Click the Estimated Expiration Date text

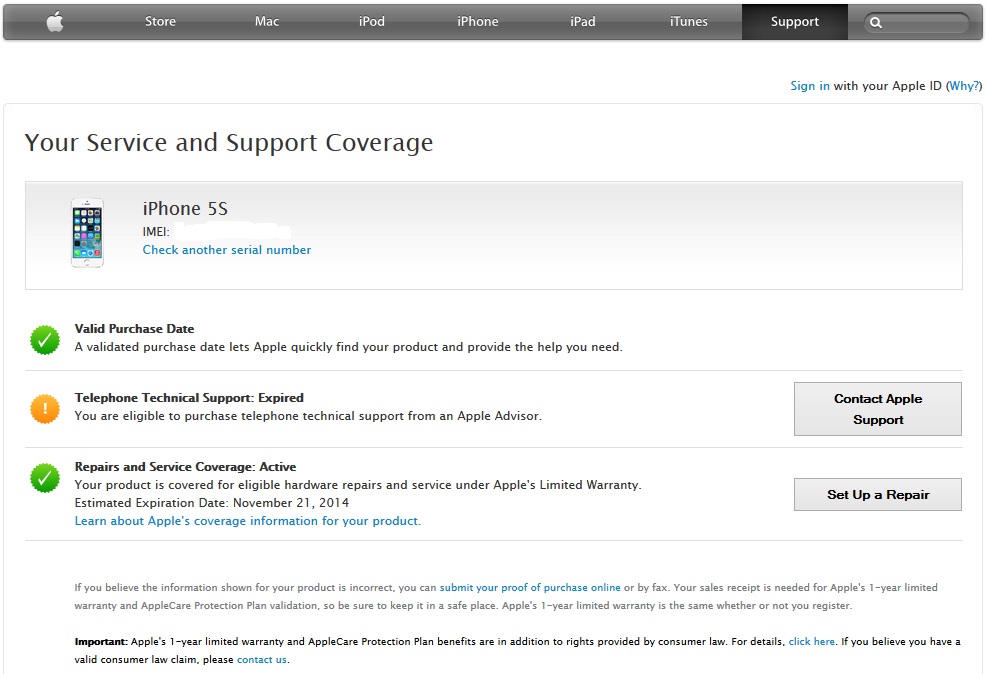coord(211,502)
